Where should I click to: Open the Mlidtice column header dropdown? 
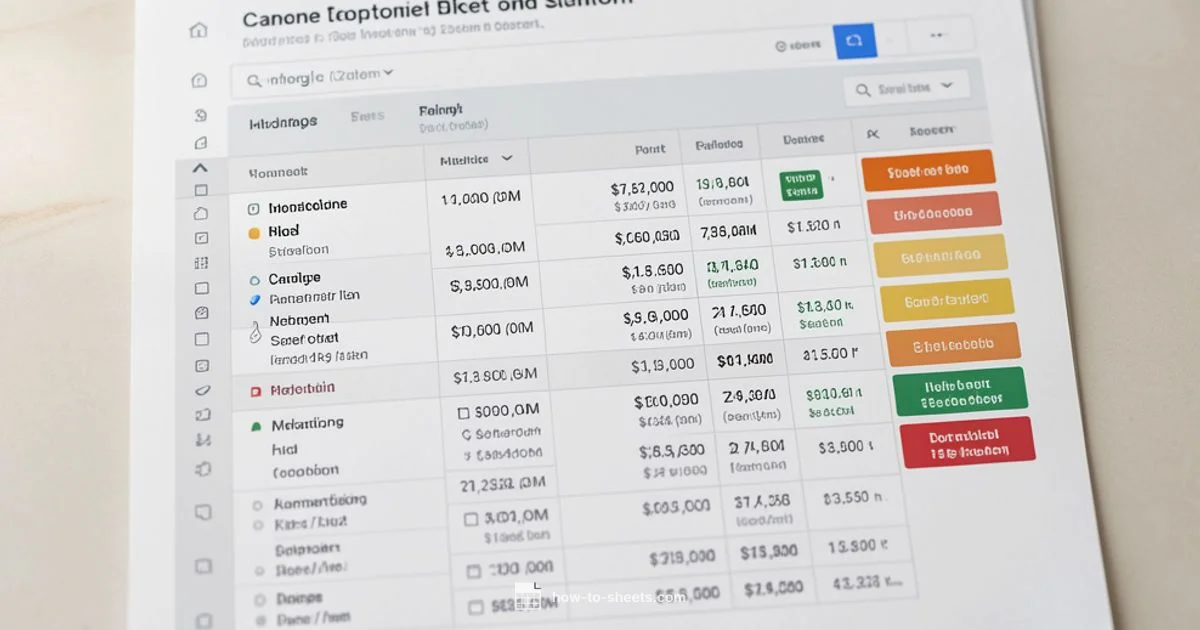pos(506,158)
